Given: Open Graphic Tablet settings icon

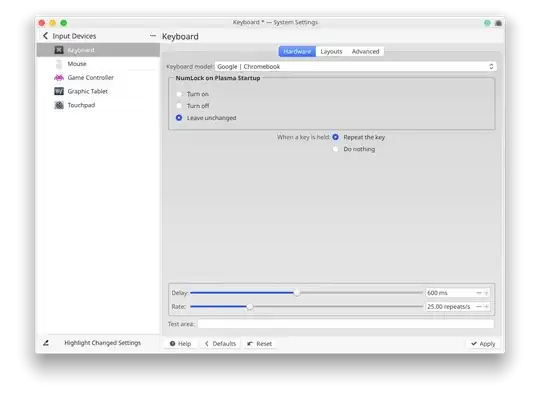Looking at the screenshot, I should point(59,91).
